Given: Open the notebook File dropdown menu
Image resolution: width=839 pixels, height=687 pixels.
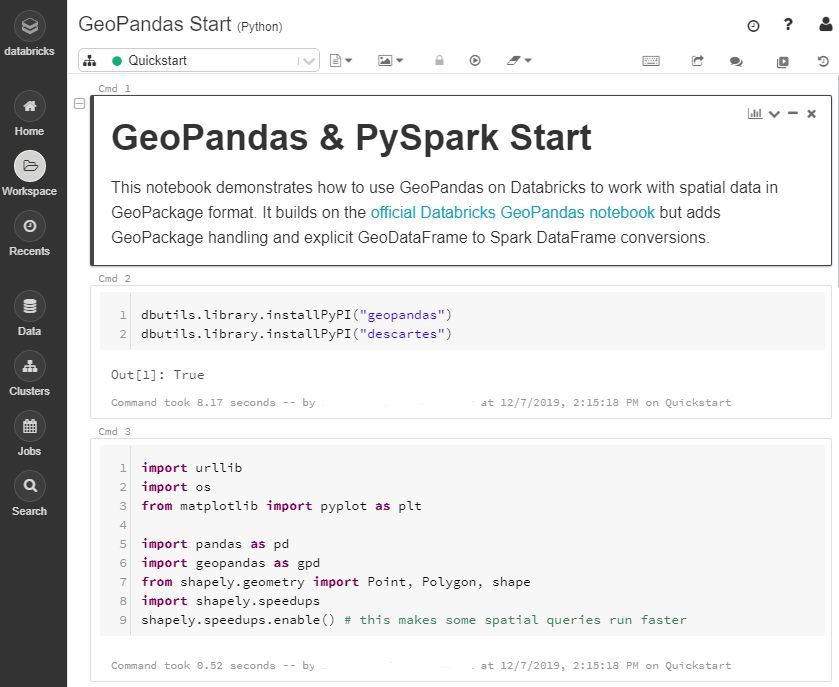Looking at the screenshot, I should 341,60.
